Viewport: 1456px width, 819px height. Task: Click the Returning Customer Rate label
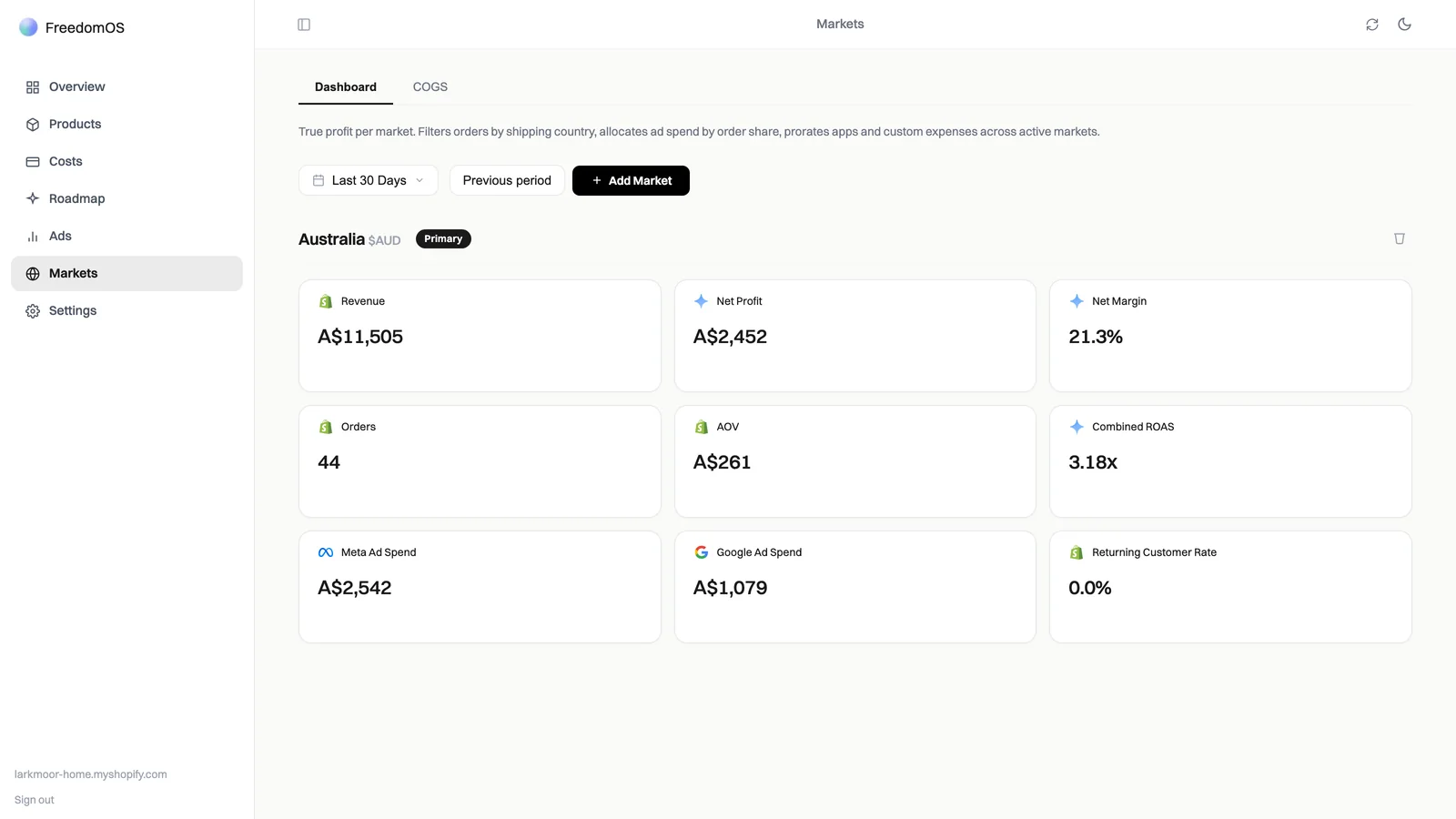point(1154,552)
